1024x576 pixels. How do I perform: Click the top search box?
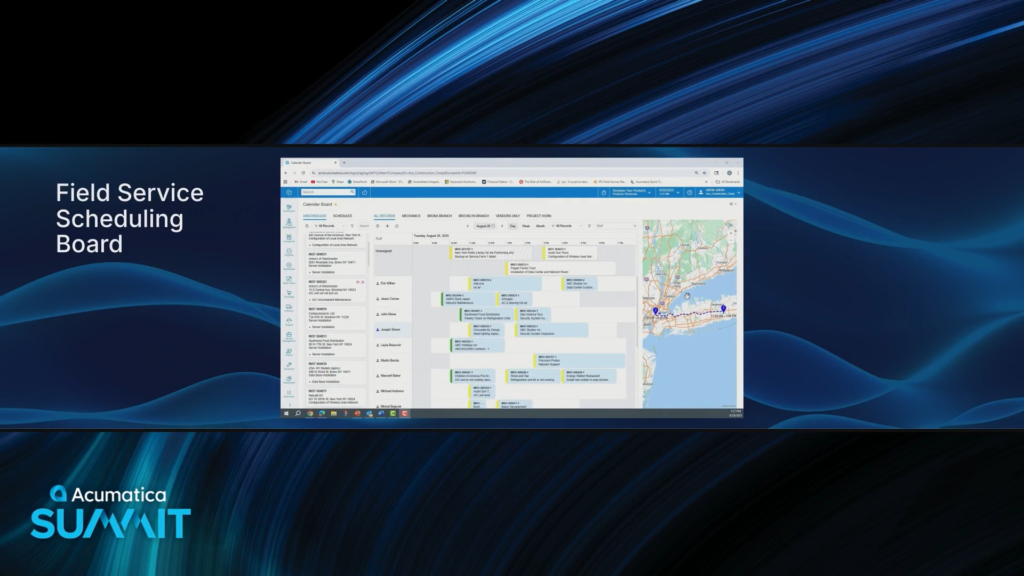coord(325,192)
